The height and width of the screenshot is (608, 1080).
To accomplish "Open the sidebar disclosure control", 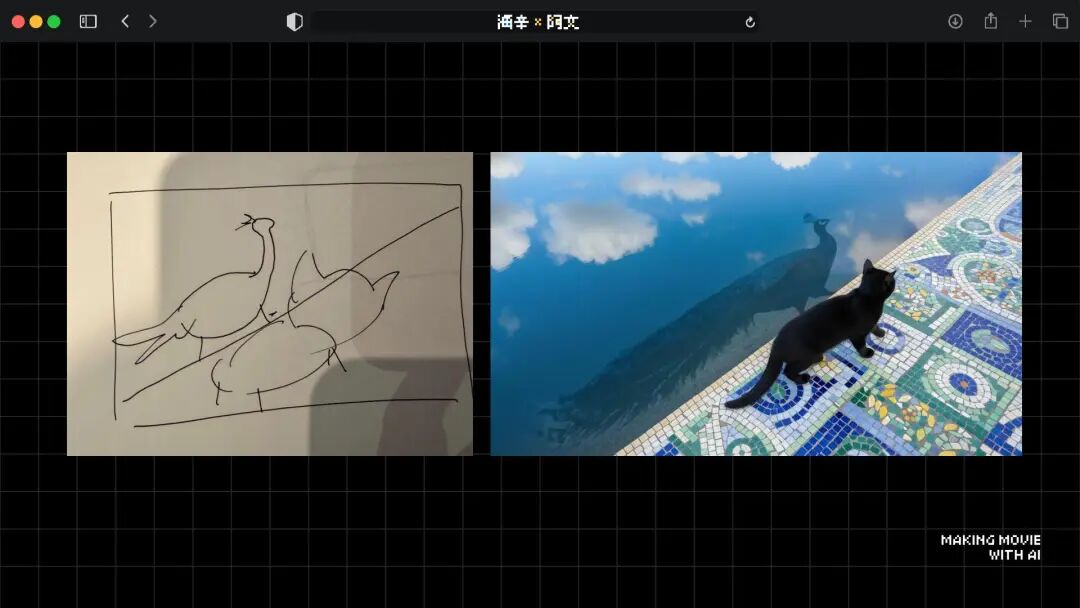I will point(88,20).
